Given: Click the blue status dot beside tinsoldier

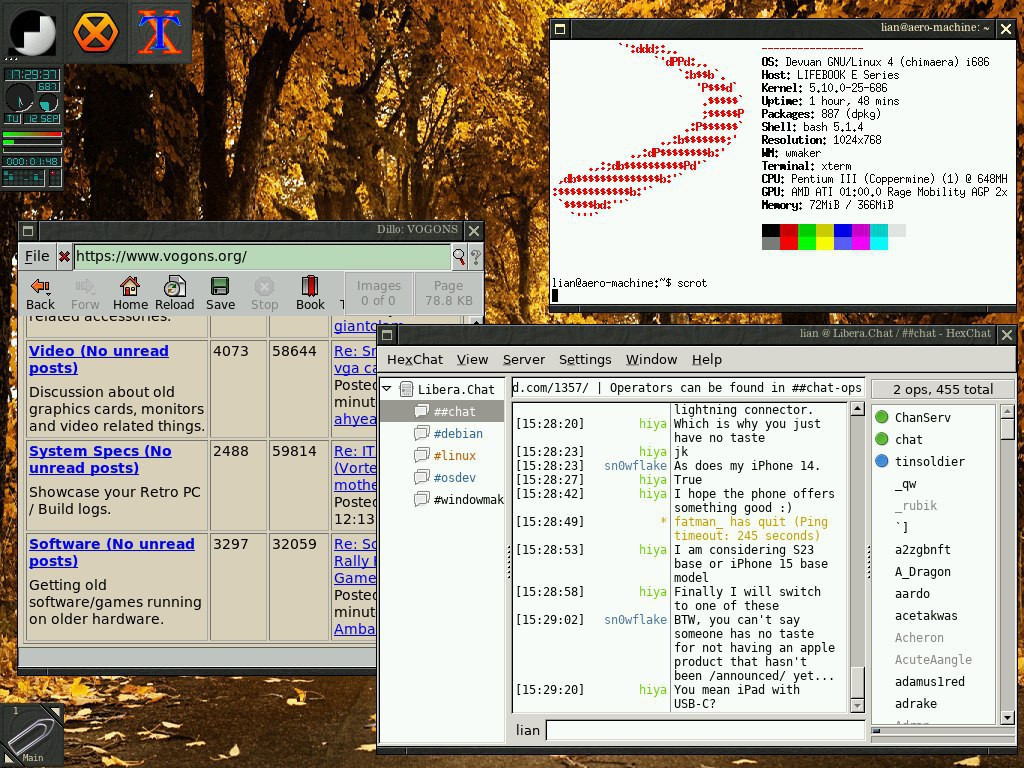Looking at the screenshot, I should [x=882, y=461].
